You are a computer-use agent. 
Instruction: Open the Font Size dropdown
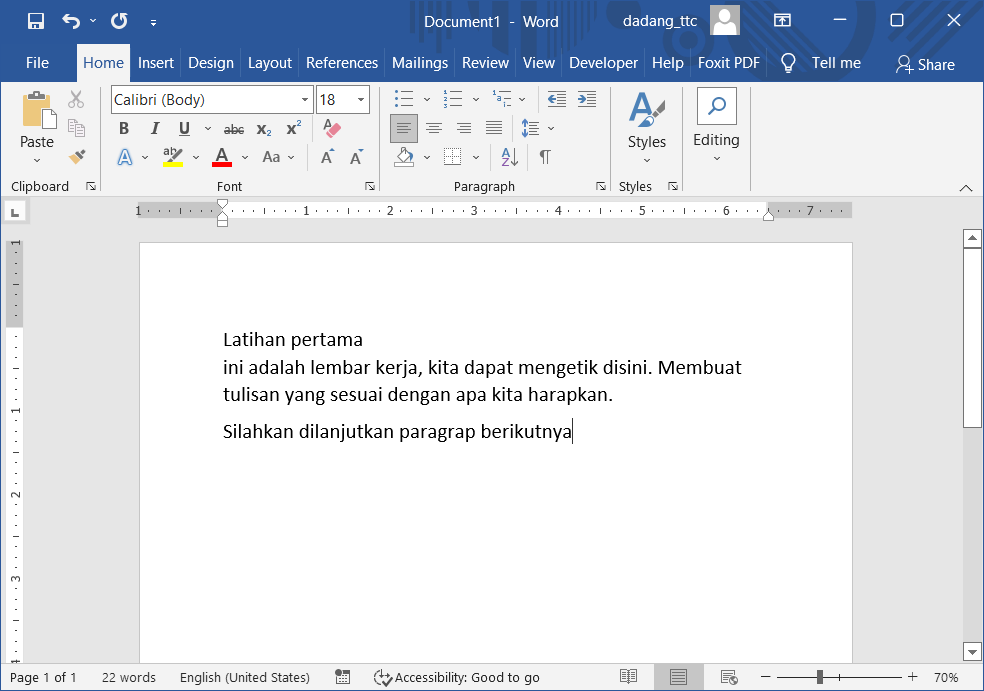(360, 99)
